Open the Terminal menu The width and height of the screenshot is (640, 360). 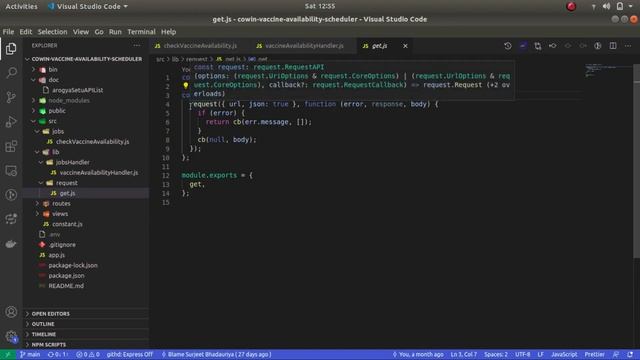[141, 32]
